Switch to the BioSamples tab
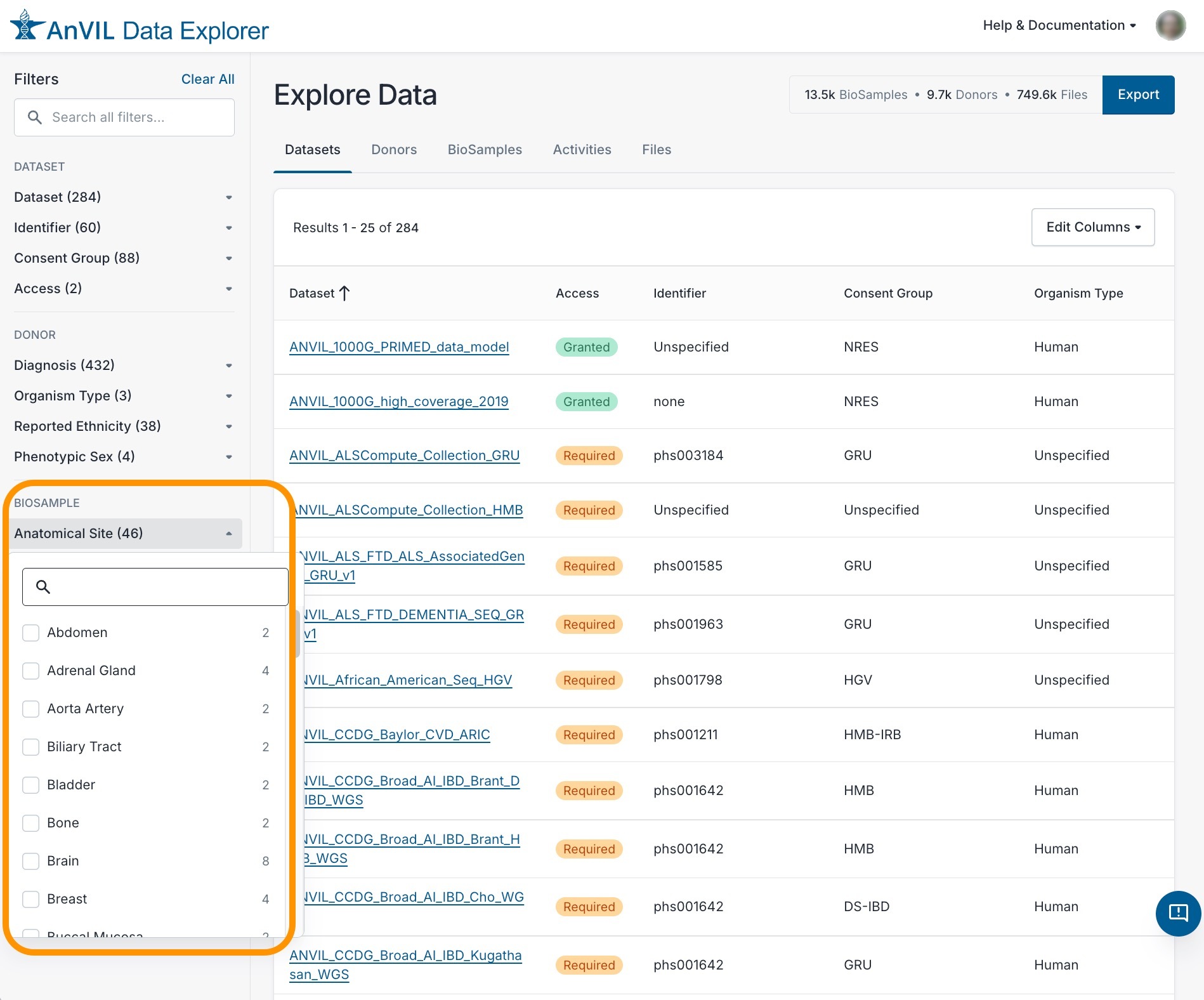Image resolution: width=1204 pixels, height=1000 pixels. coord(485,150)
